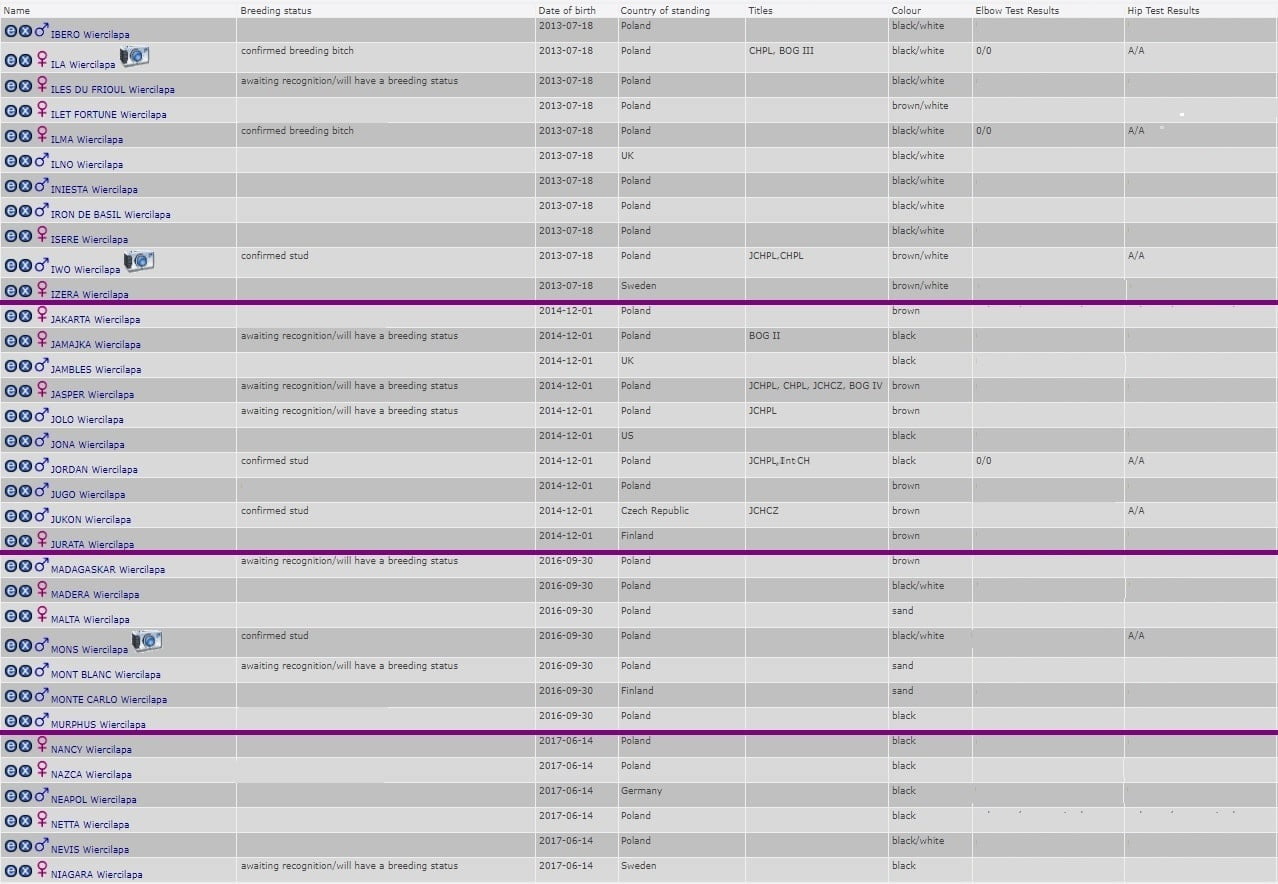1278x884 pixels.
Task: Click the 'e' icon for ILES DU FRIOUL
Action: click(11, 84)
